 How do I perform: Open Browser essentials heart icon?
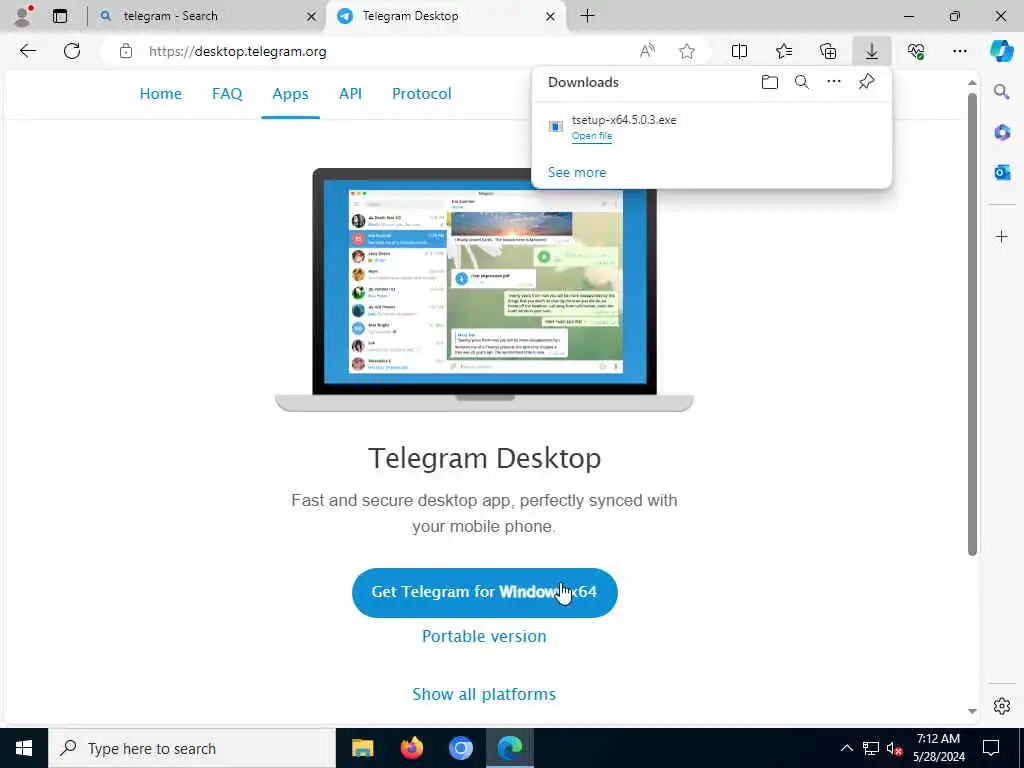(916, 51)
